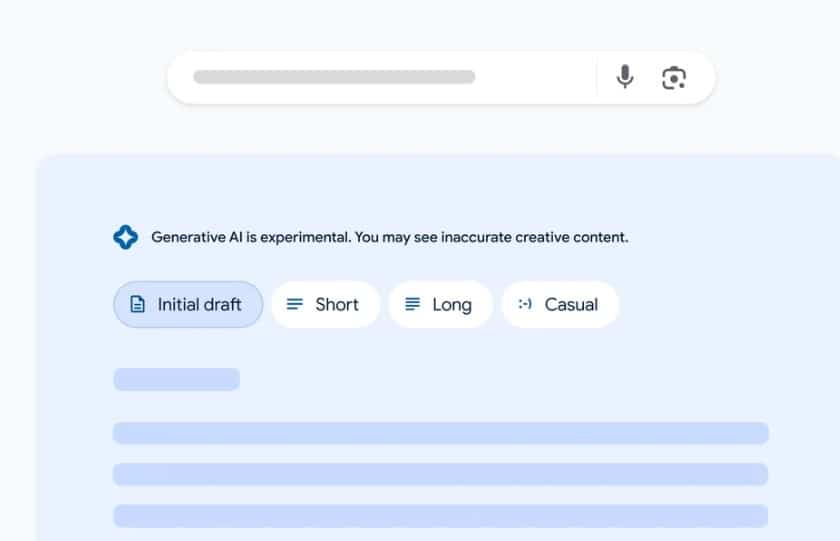Switch to the Short version

point(325,305)
